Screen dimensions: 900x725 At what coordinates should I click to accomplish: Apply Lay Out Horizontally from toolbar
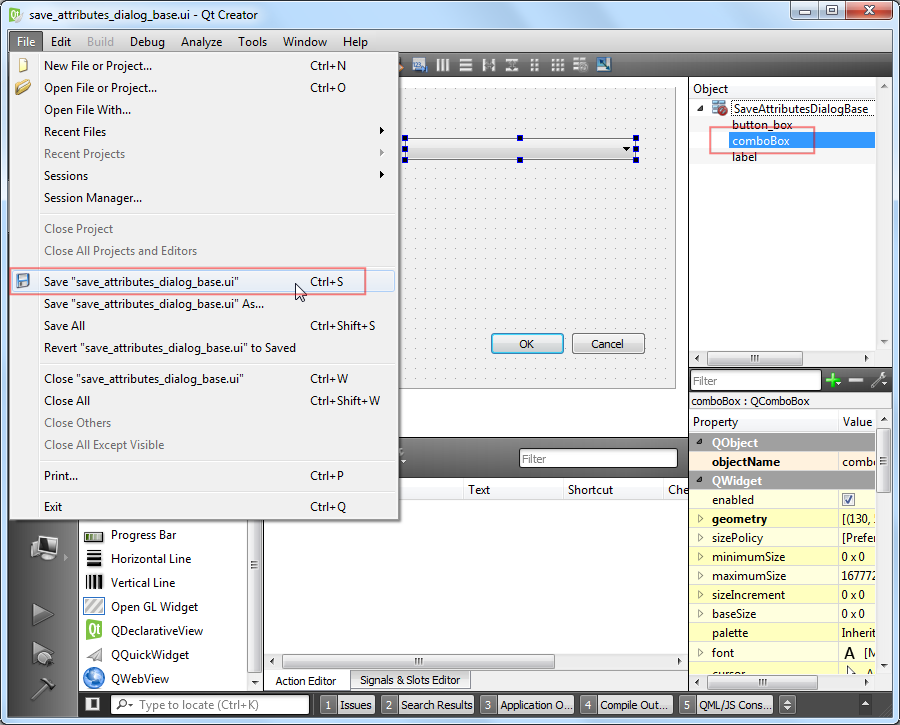443,65
